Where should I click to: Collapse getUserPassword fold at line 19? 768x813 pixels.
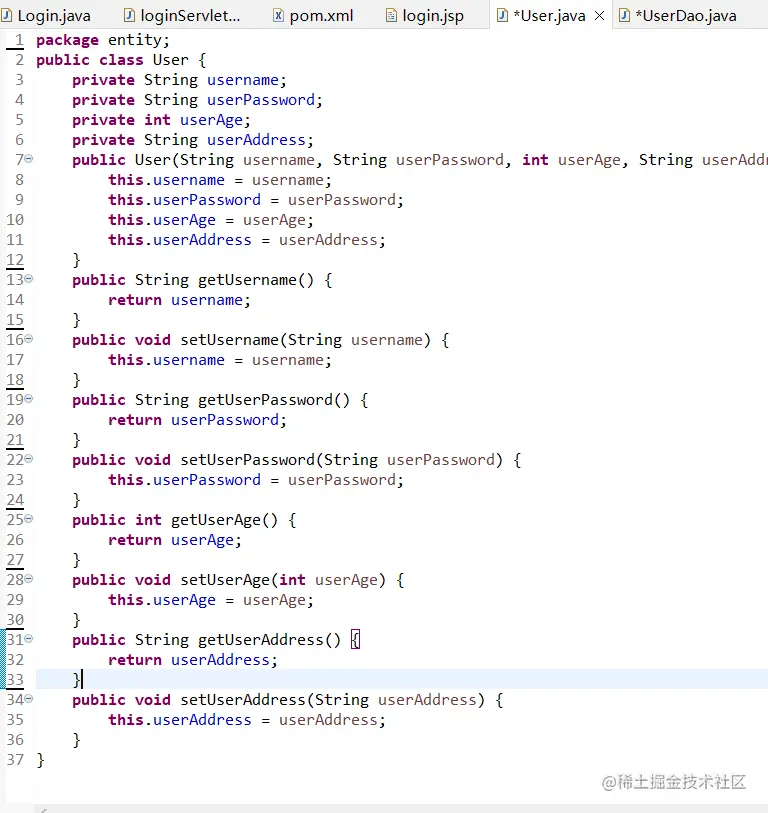tap(29, 398)
